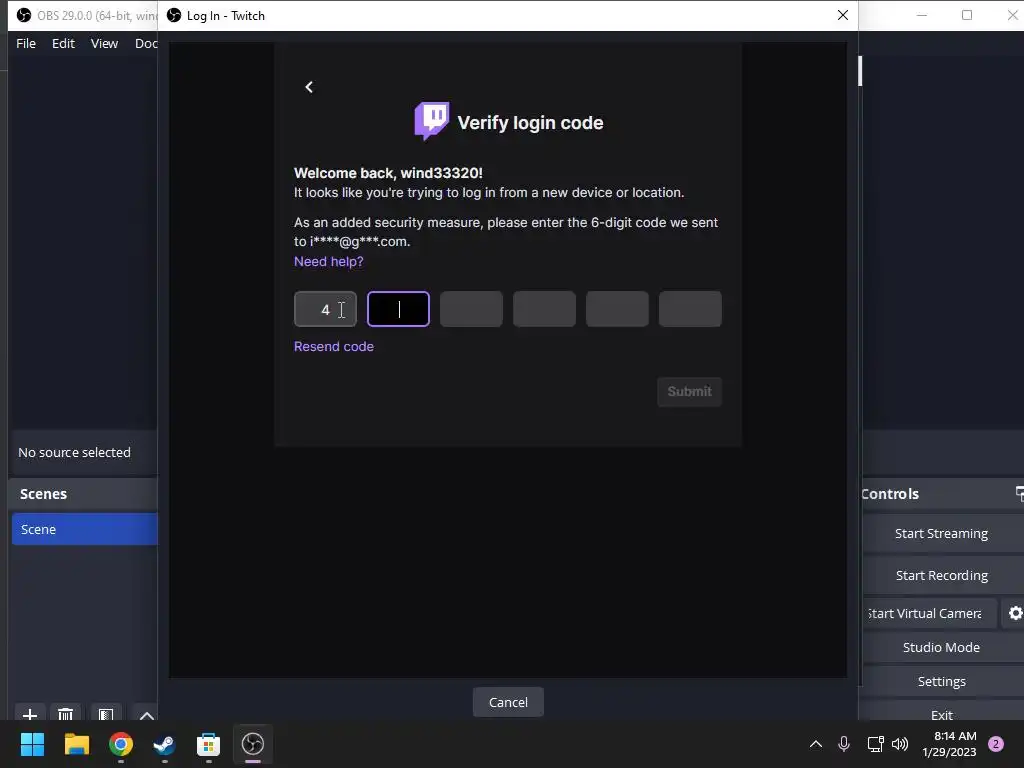
Task: Pop out the Controls dock icon
Action: pos(1019,493)
